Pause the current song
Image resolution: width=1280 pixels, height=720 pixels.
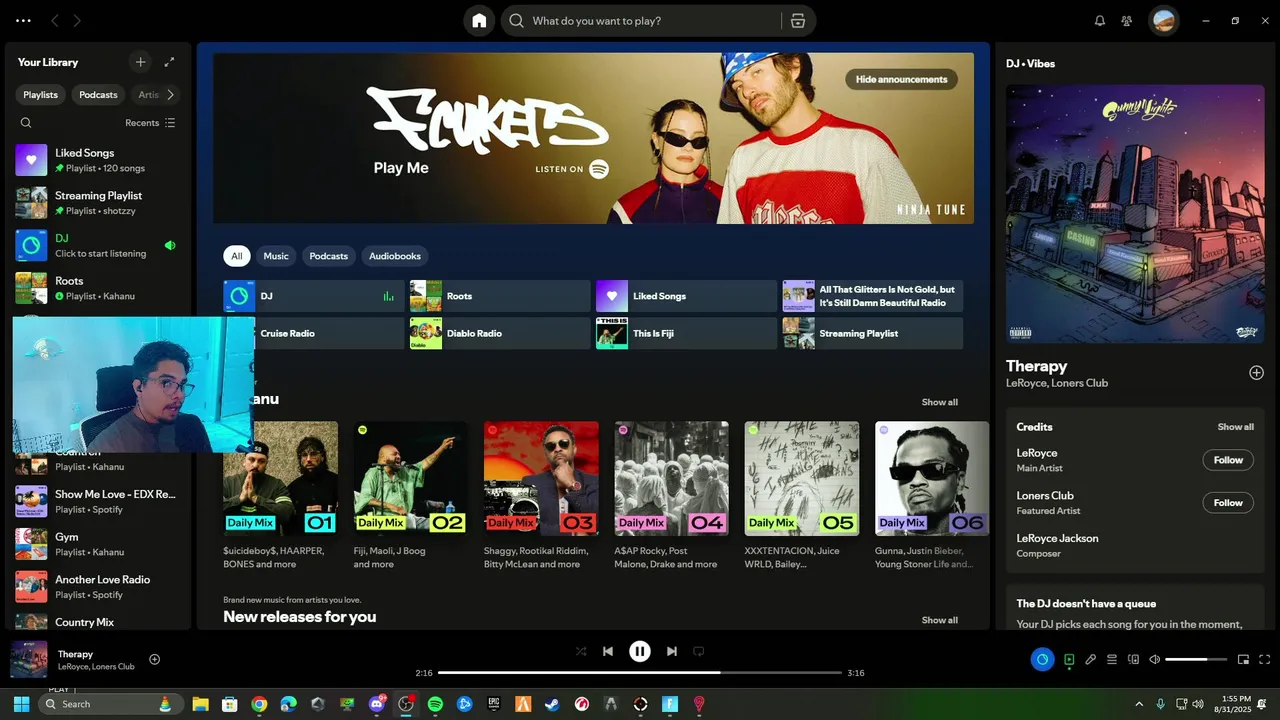tap(640, 651)
